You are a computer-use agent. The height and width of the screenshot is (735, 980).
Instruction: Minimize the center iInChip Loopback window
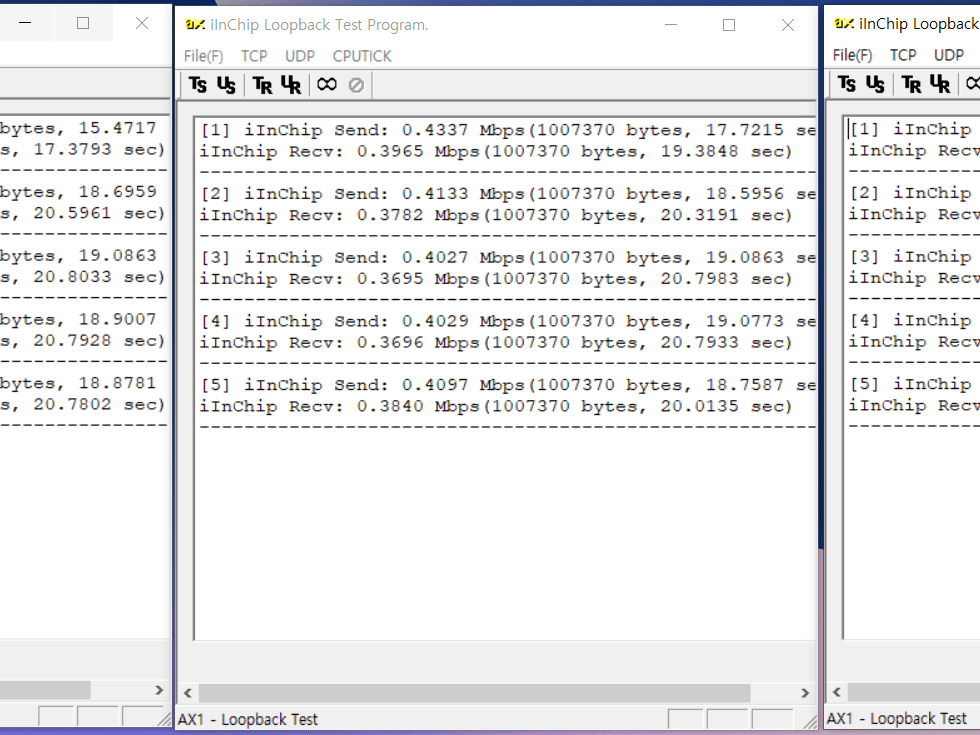[671, 25]
